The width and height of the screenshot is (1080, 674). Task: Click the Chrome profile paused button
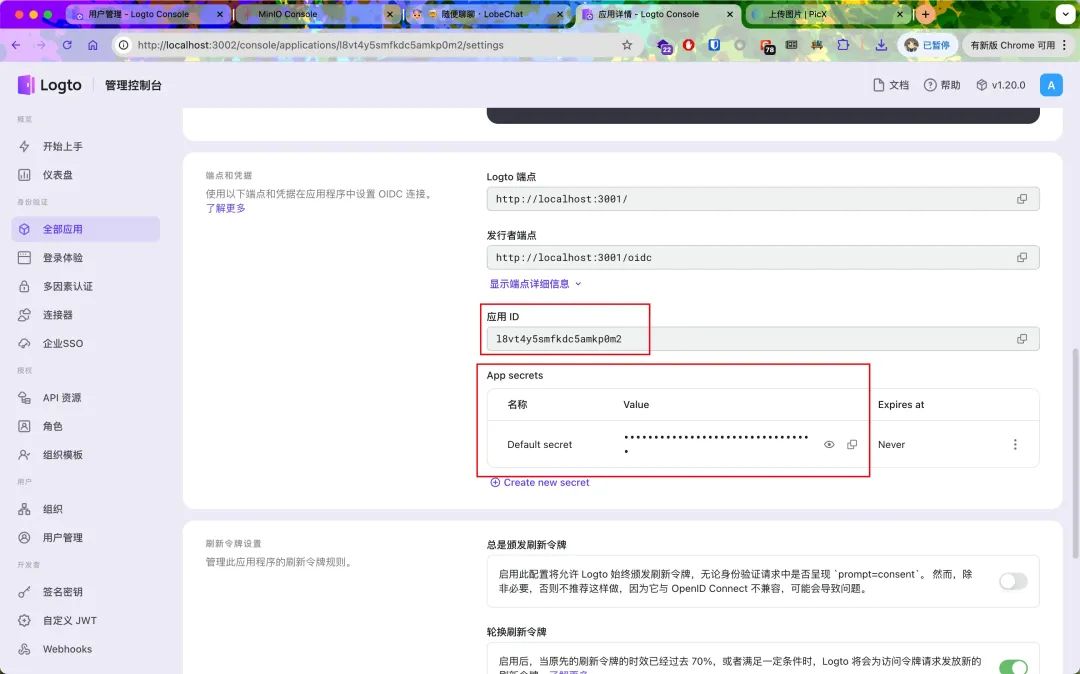927,45
